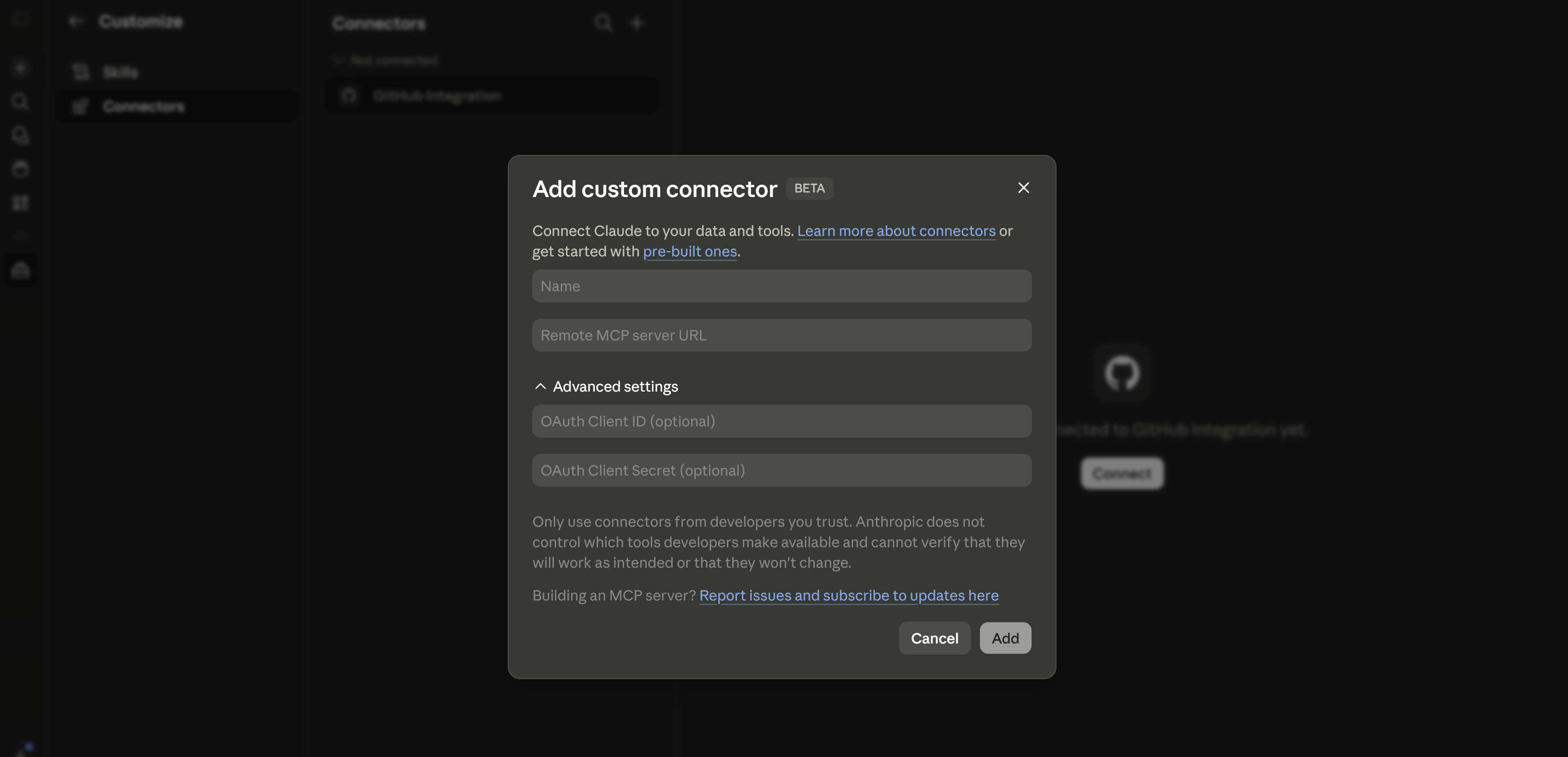The image size is (1568, 757).
Task: Close the Add custom connector dialog
Action: click(1023, 188)
